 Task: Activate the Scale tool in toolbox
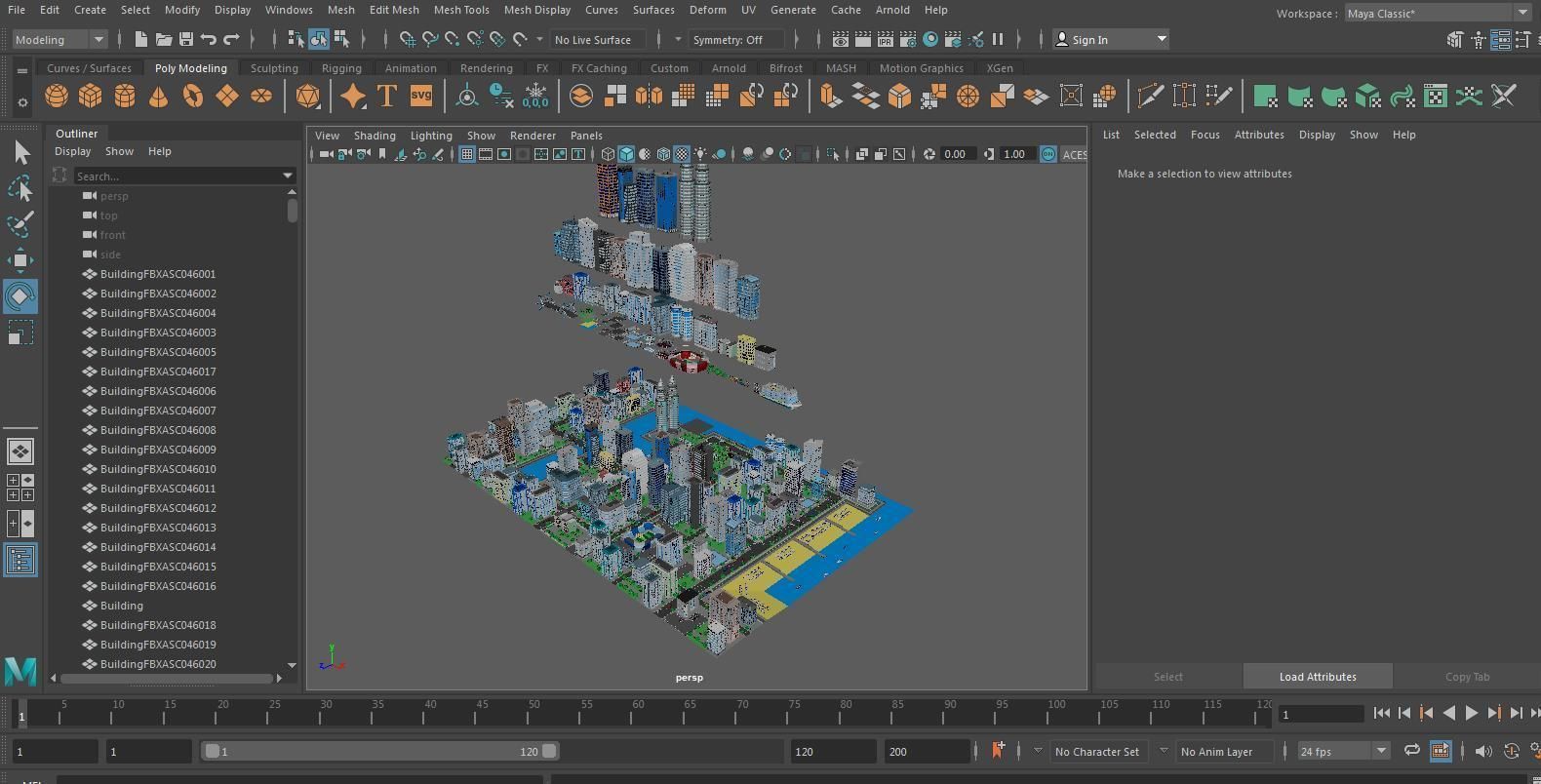(20, 333)
